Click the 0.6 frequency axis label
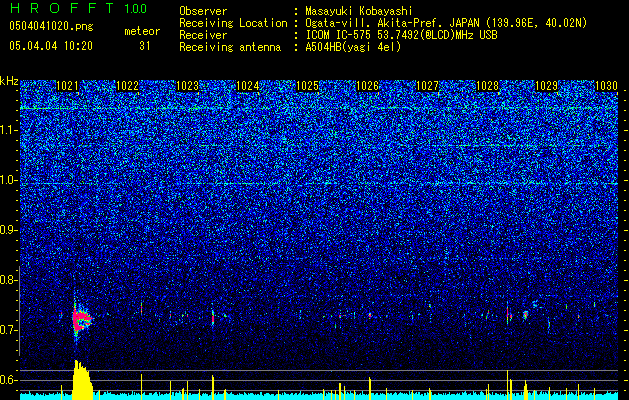 pos(8,380)
